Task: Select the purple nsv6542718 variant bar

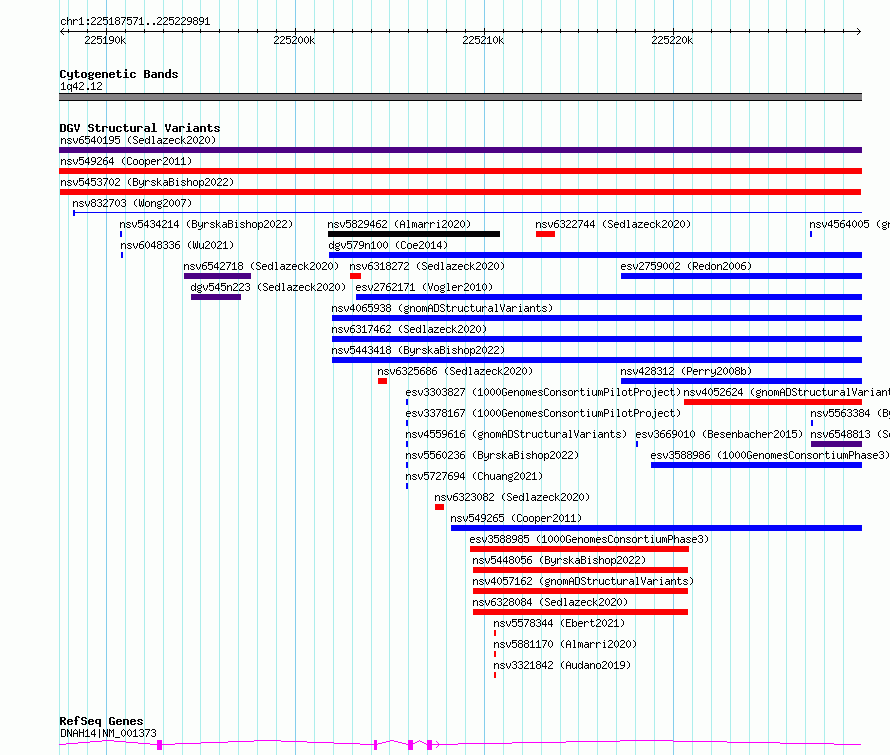Action: click(217, 276)
